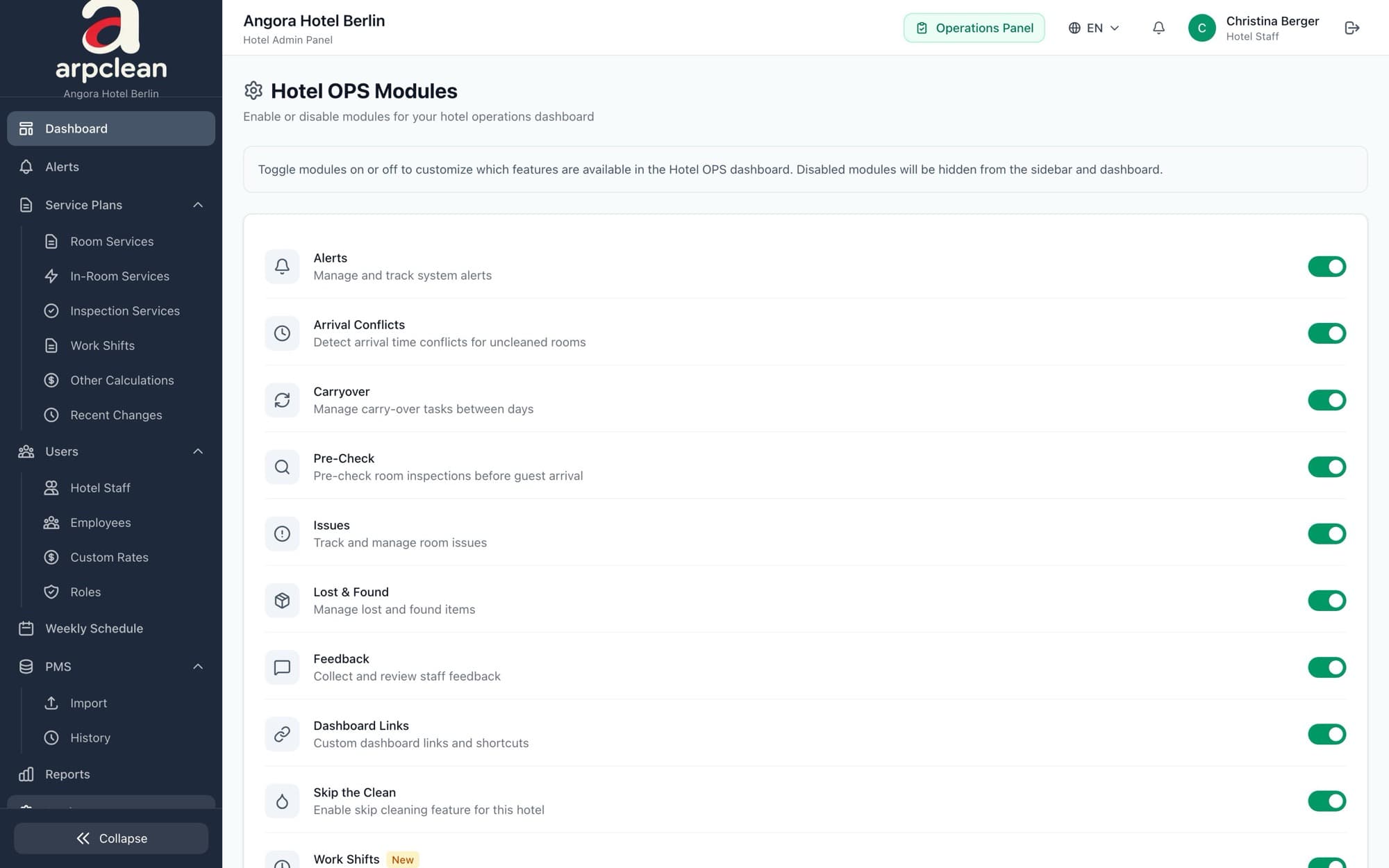This screenshot has height=868, width=1389.
Task: Turn off the Lost & Found toggle
Action: pyautogui.click(x=1326, y=601)
